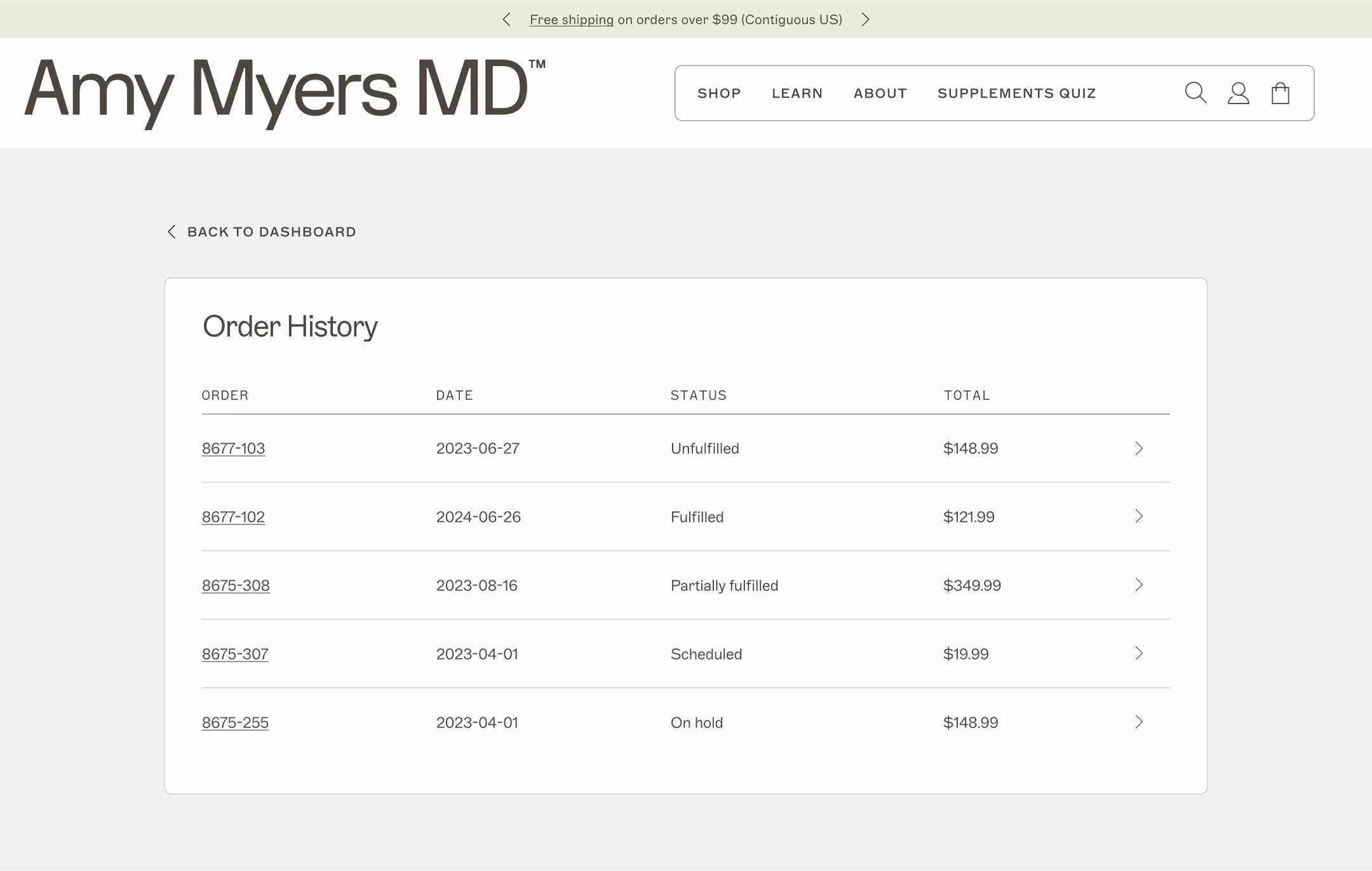Open order 8675-307 link

(235, 655)
